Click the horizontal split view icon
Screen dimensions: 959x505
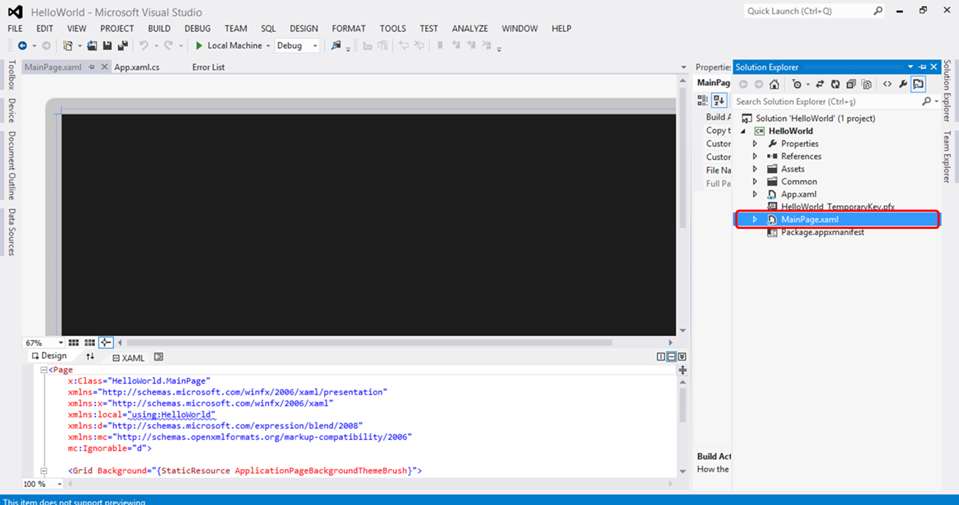(x=671, y=357)
